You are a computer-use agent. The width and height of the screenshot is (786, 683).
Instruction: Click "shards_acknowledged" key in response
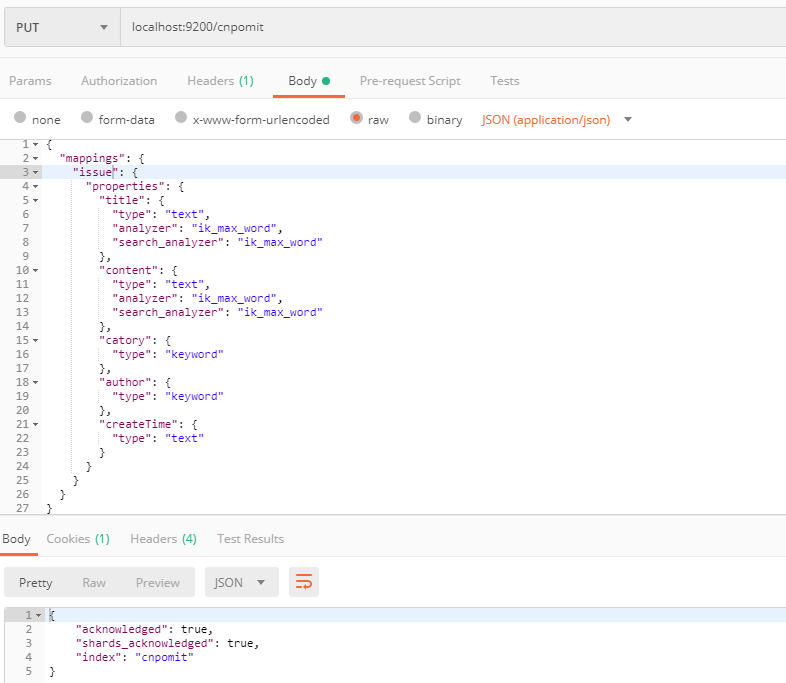(145, 643)
